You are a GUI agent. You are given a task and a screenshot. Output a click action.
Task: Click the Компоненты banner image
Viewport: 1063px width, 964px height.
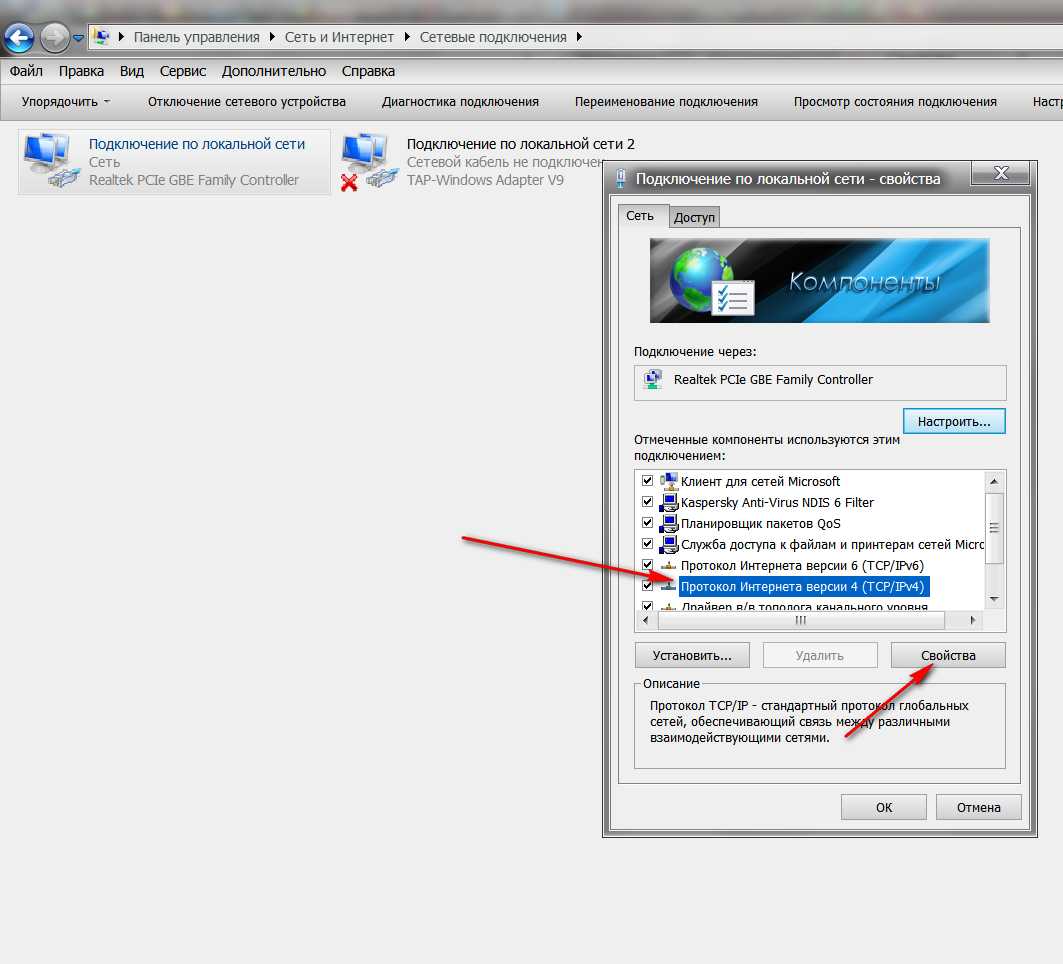[819, 280]
